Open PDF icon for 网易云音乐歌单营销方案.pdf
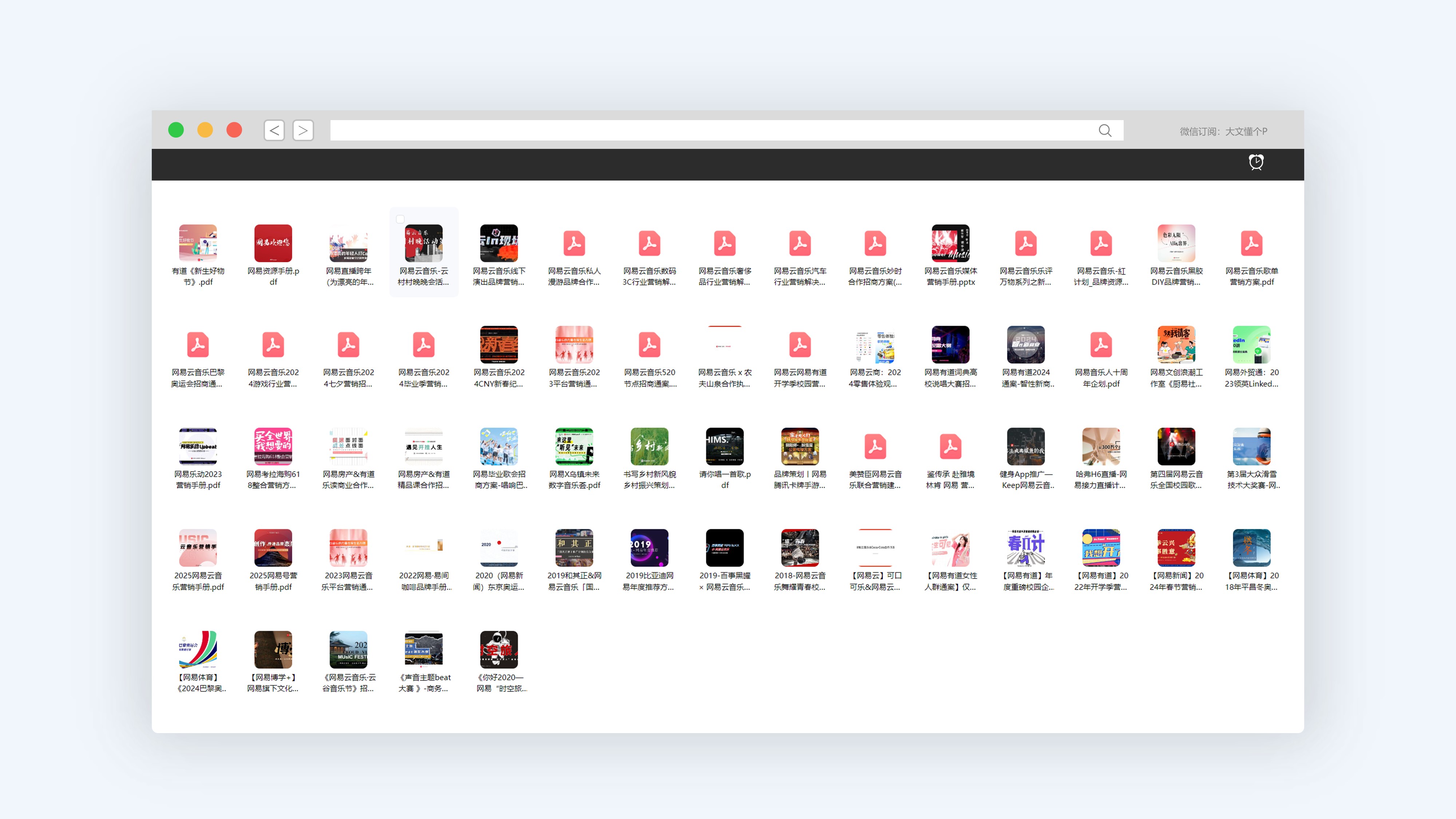1456x819 pixels. click(x=1251, y=244)
